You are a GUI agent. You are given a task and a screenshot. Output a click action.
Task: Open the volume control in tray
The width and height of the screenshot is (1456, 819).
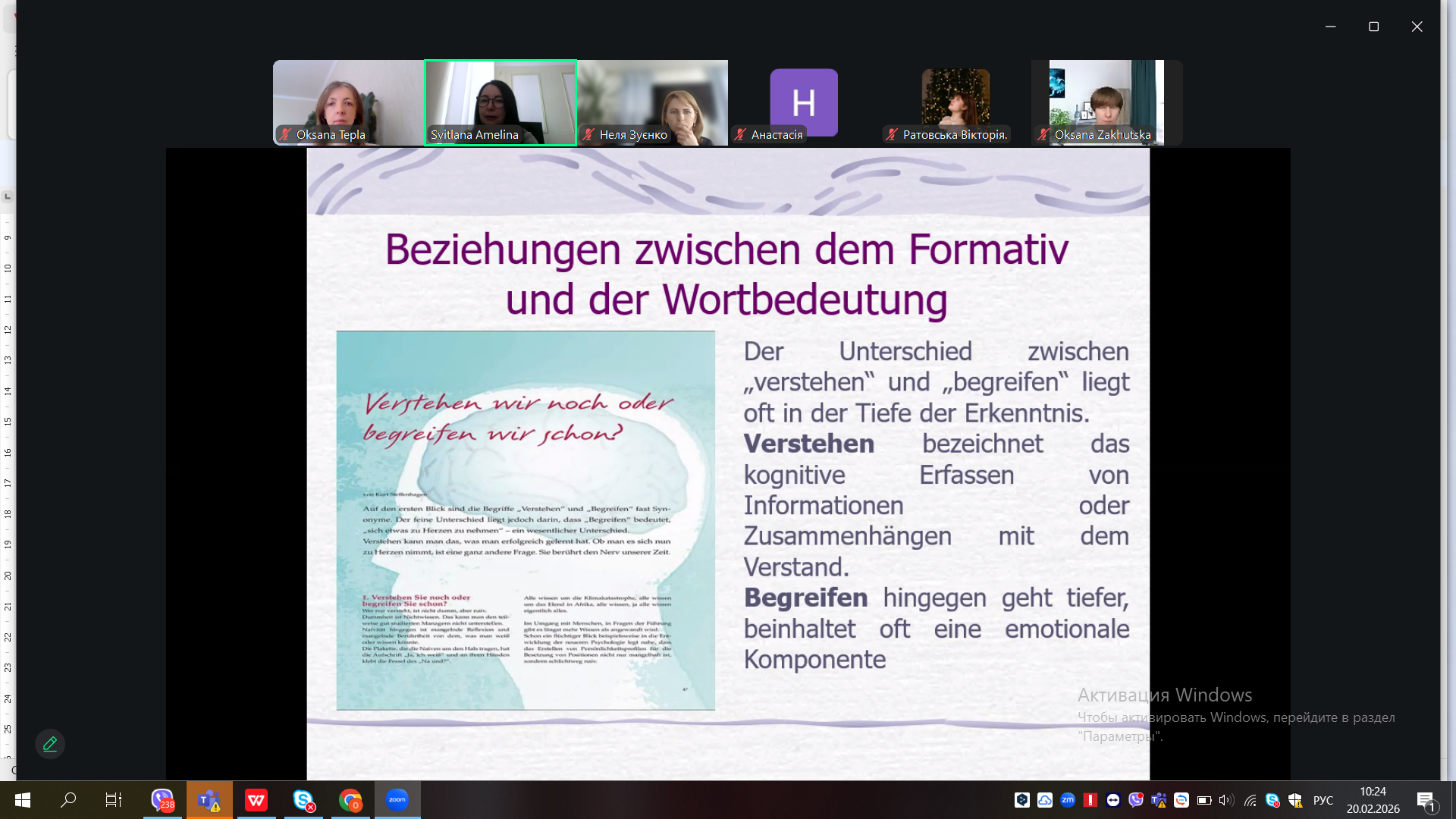pyautogui.click(x=1226, y=800)
